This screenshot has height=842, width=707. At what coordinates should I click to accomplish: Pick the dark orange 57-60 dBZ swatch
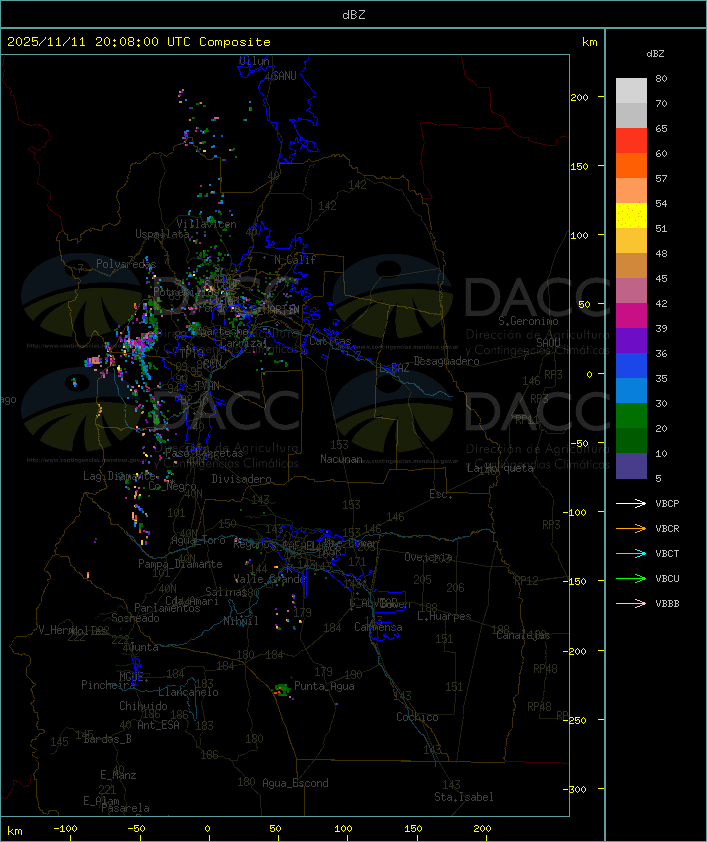pos(631,166)
